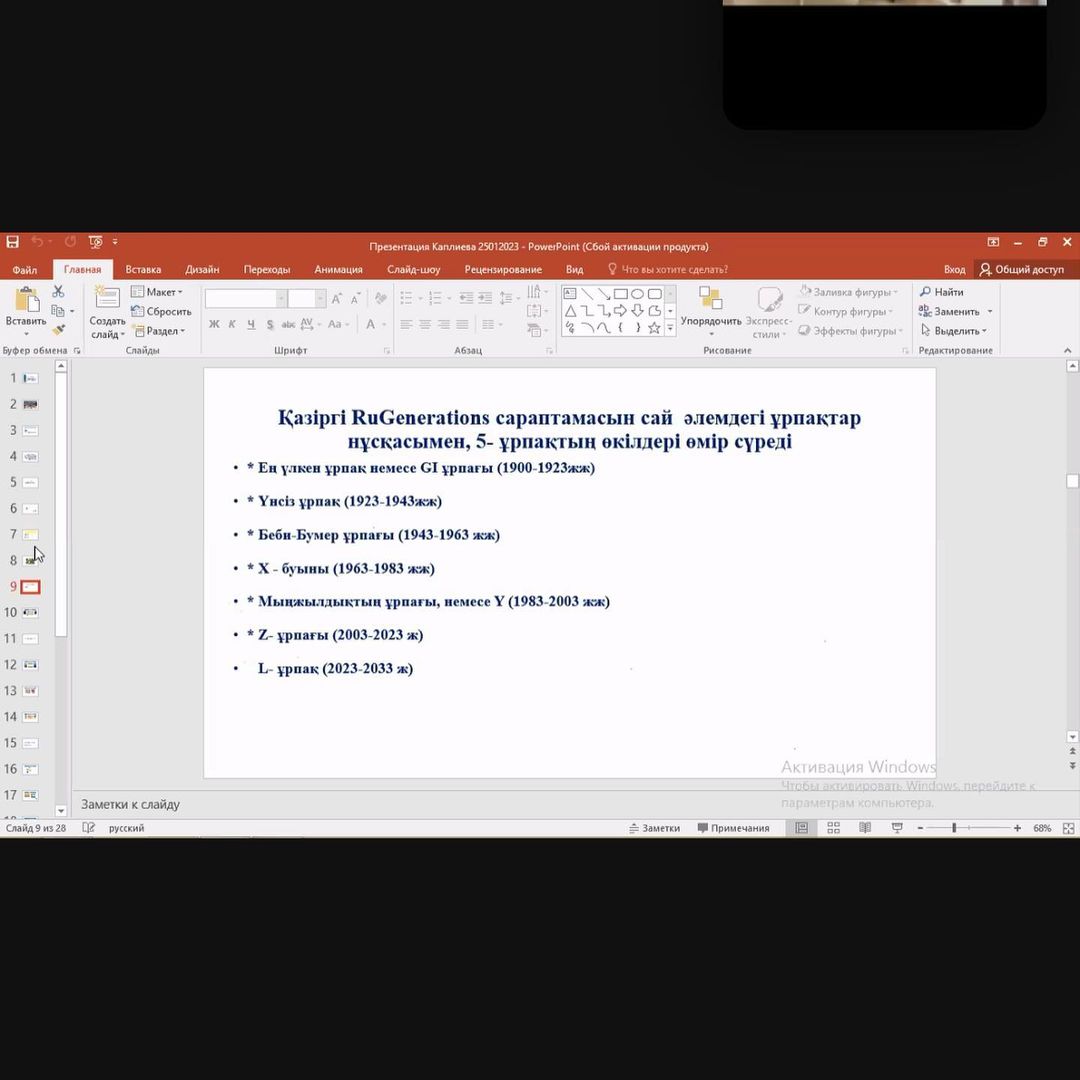Toggle Заметки notes pane

(x=654, y=828)
